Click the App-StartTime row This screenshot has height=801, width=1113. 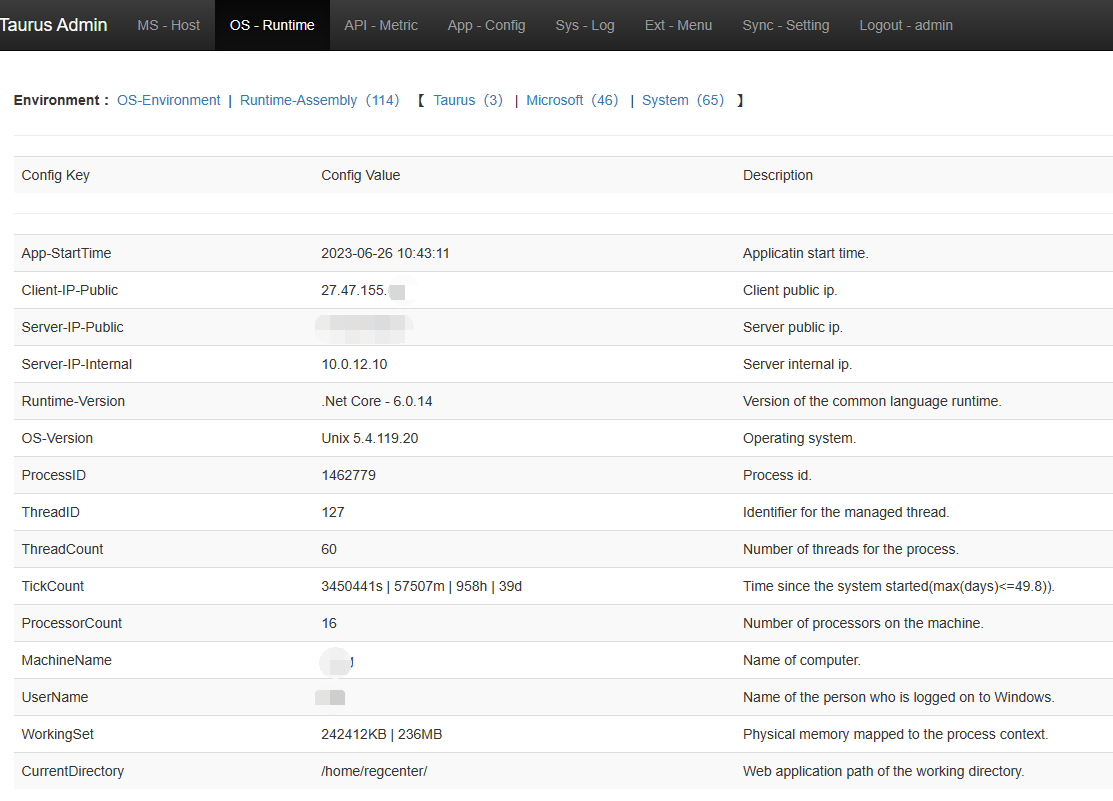[x=65, y=253]
